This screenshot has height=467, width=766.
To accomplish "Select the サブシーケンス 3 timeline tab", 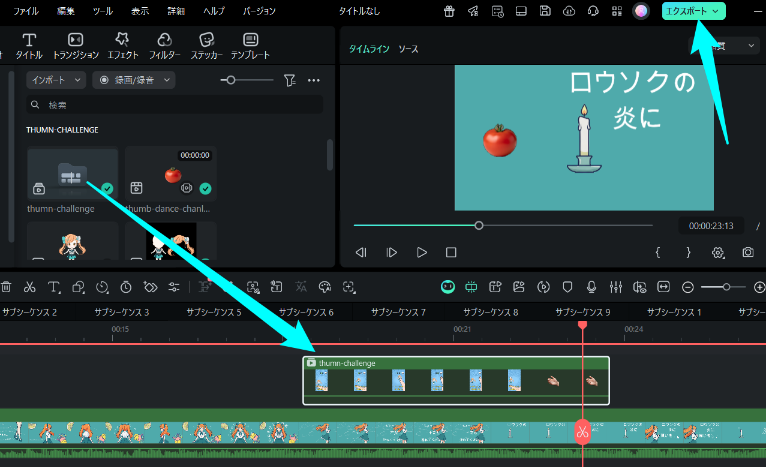I will pyautogui.click(x=122, y=312).
